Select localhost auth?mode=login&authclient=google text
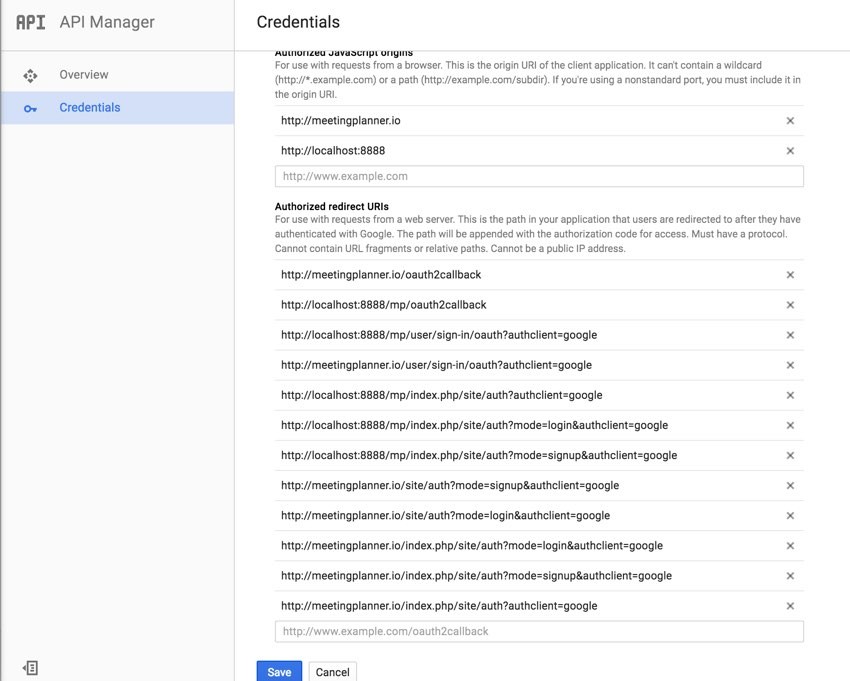 [474, 425]
